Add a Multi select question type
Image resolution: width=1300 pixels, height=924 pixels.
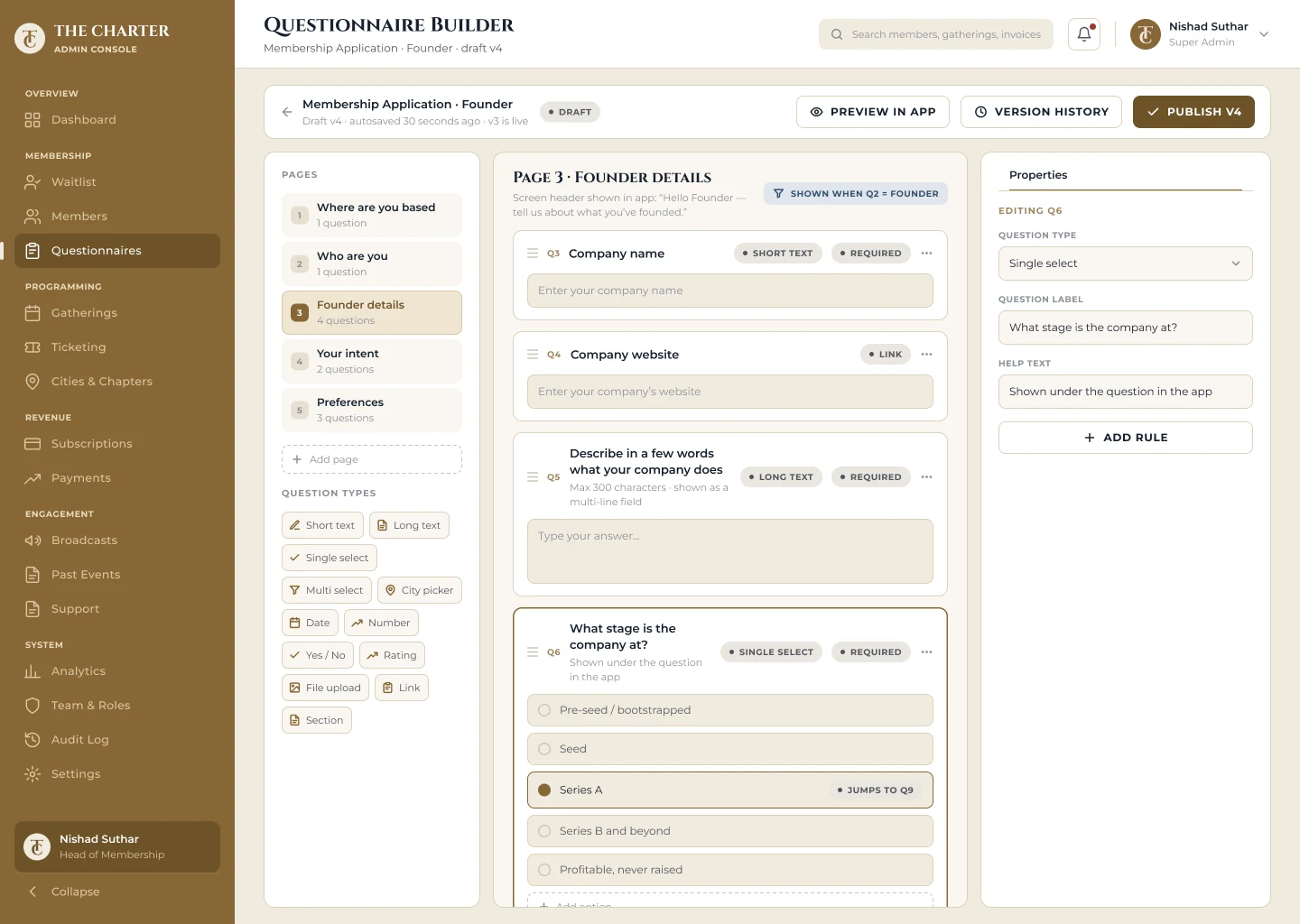327,590
